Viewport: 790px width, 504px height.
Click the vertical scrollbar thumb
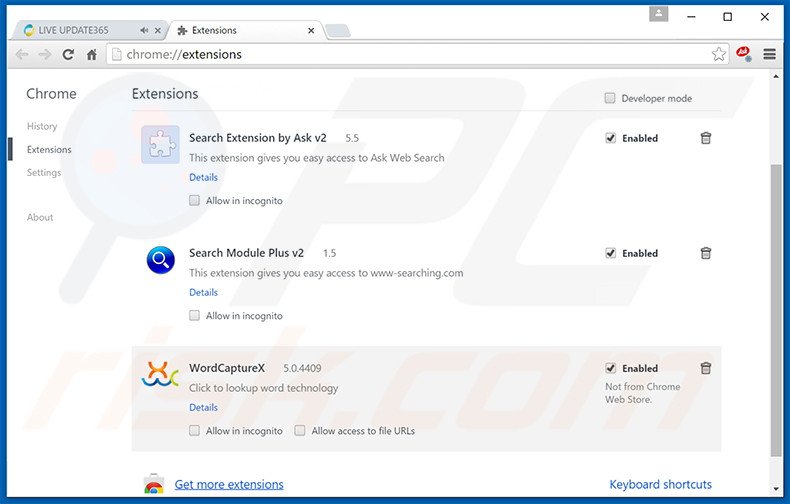point(776,310)
